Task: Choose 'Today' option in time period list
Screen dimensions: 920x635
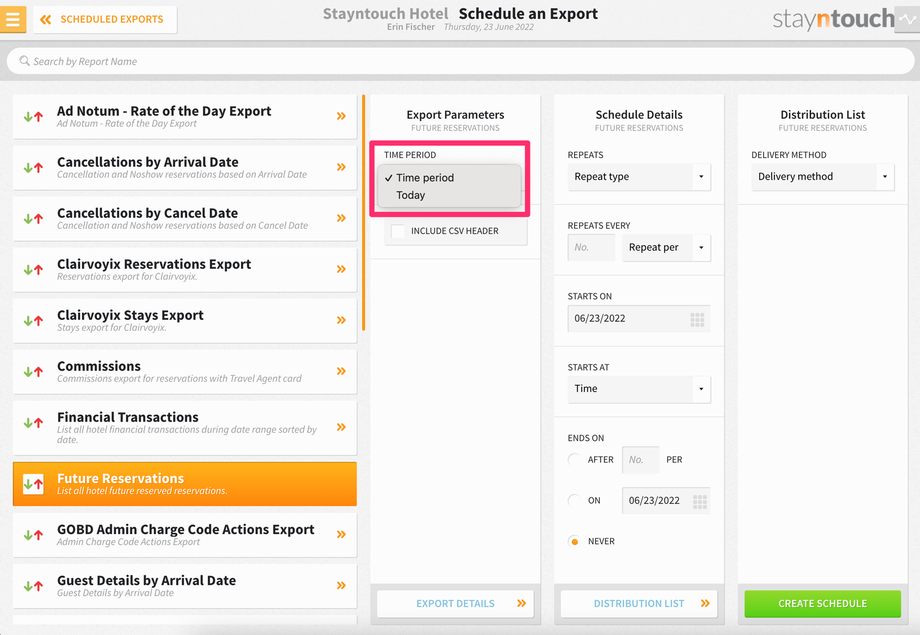Action: click(x=449, y=195)
